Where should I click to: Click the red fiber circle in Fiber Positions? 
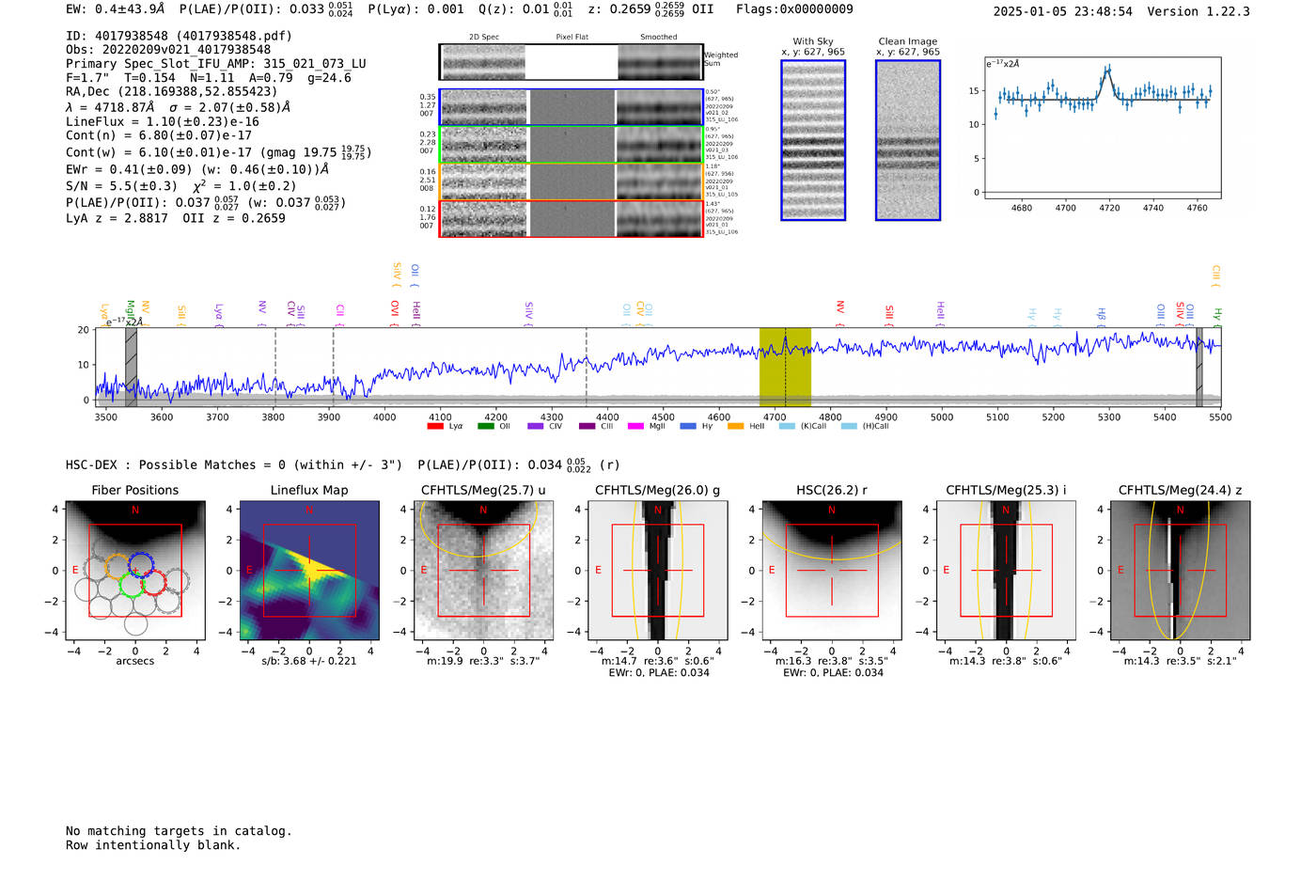(x=154, y=583)
